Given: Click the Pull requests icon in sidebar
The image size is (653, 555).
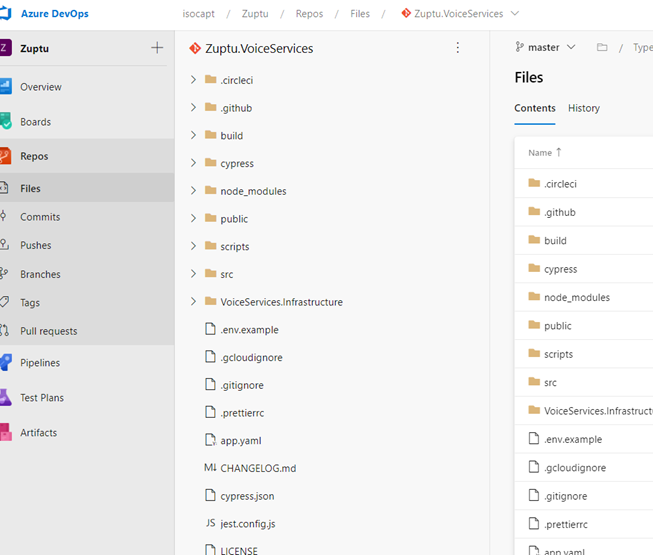Looking at the screenshot, I should pos(4,330).
